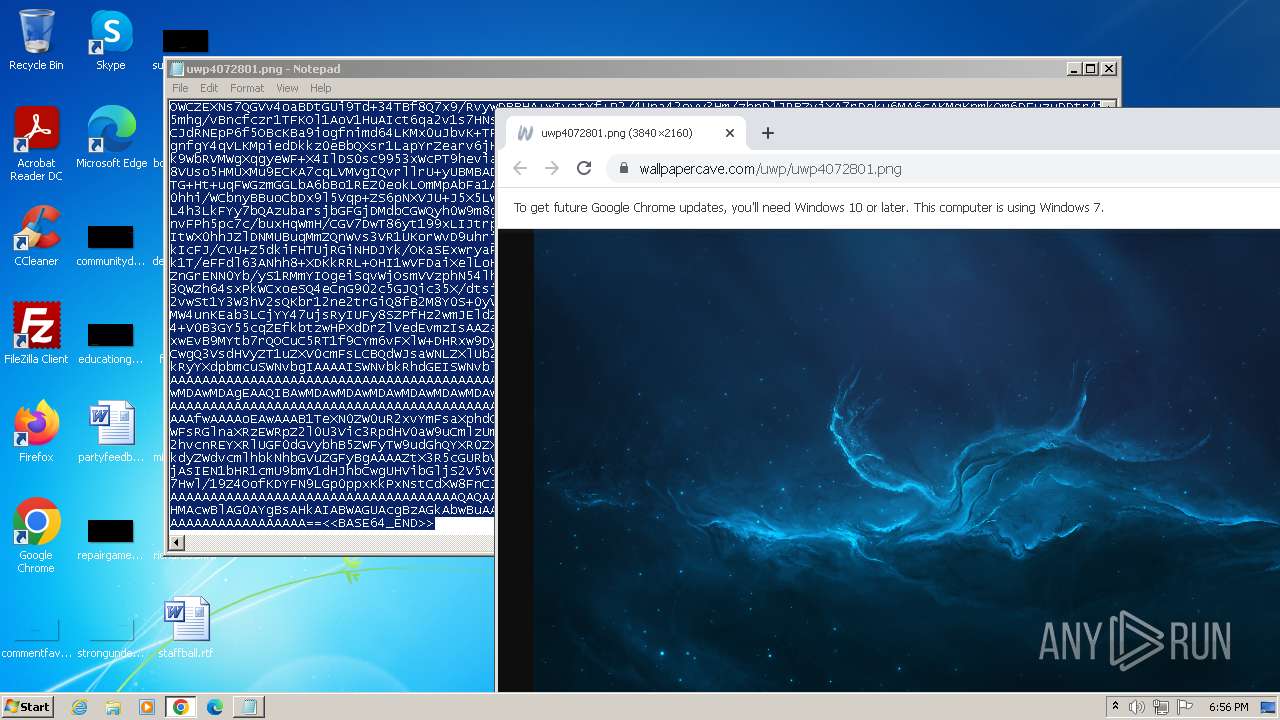Viewport: 1280px width, 720px height.
Task: Open Notepad Format menu
Action: click(x=247, y=88)
